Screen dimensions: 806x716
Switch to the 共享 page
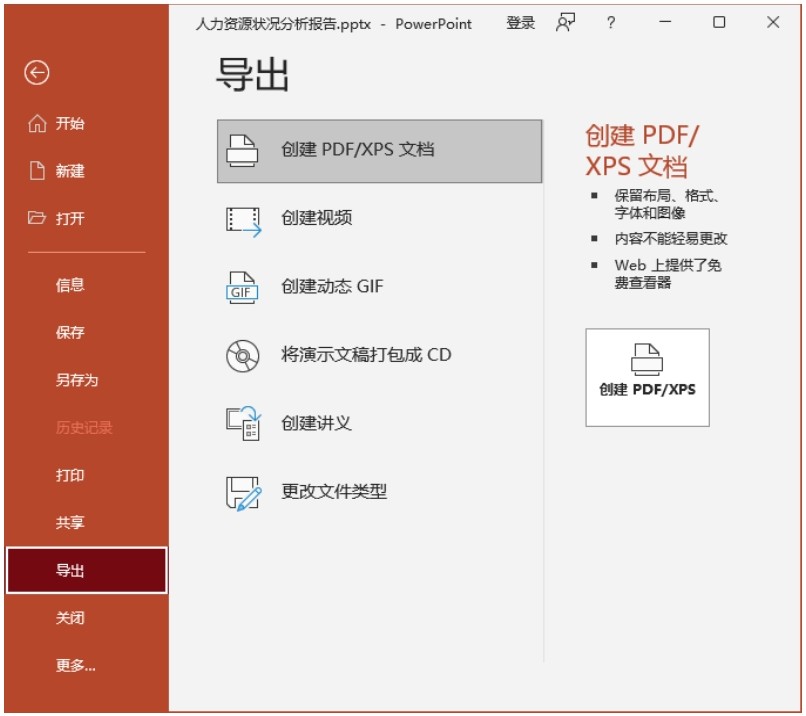pyautogui.click(x=70, y=523)
